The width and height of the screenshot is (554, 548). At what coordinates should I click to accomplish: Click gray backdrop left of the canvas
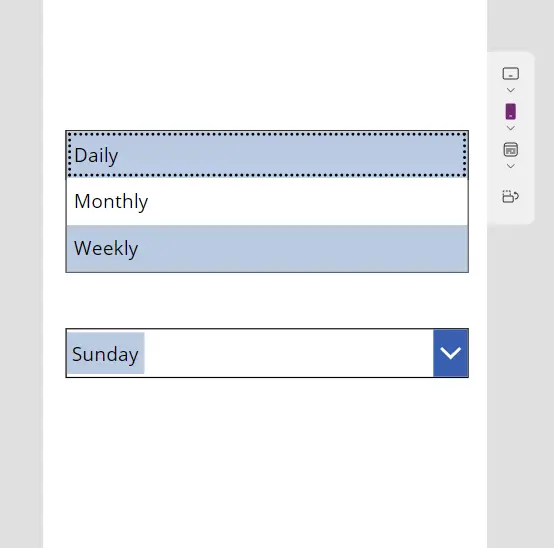21,274
